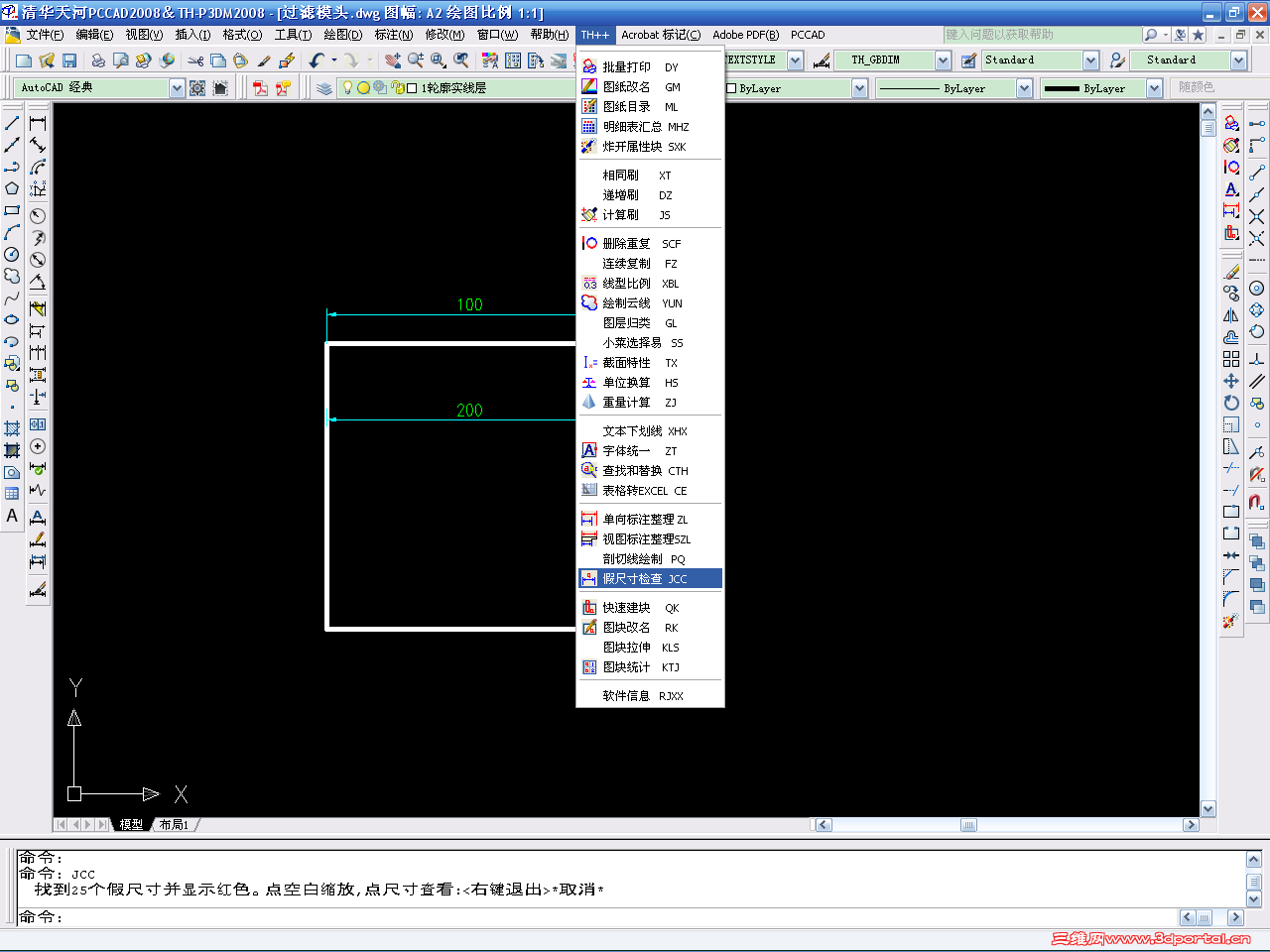1270x952 pixels.
Task: Select the Radius Dimension tool
Action: tap(38, 216)
